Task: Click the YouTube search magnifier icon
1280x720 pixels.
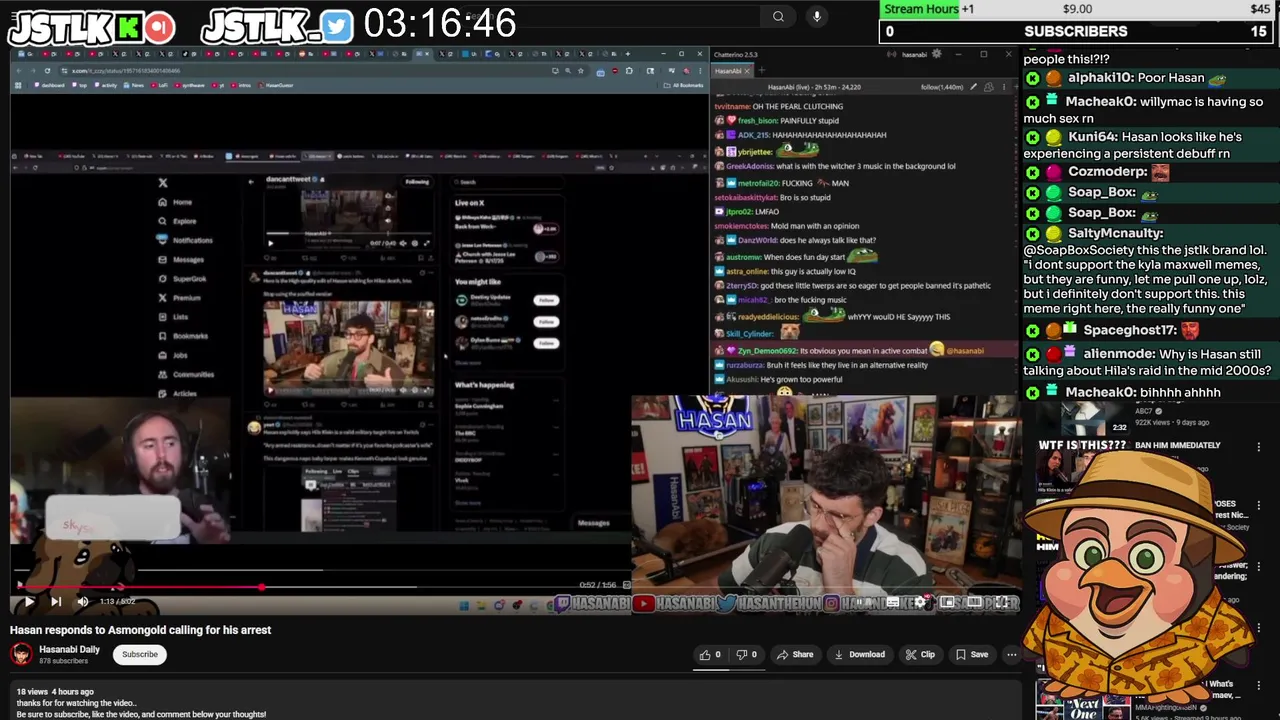Action: pyautogui.click(x=778, y=16)
